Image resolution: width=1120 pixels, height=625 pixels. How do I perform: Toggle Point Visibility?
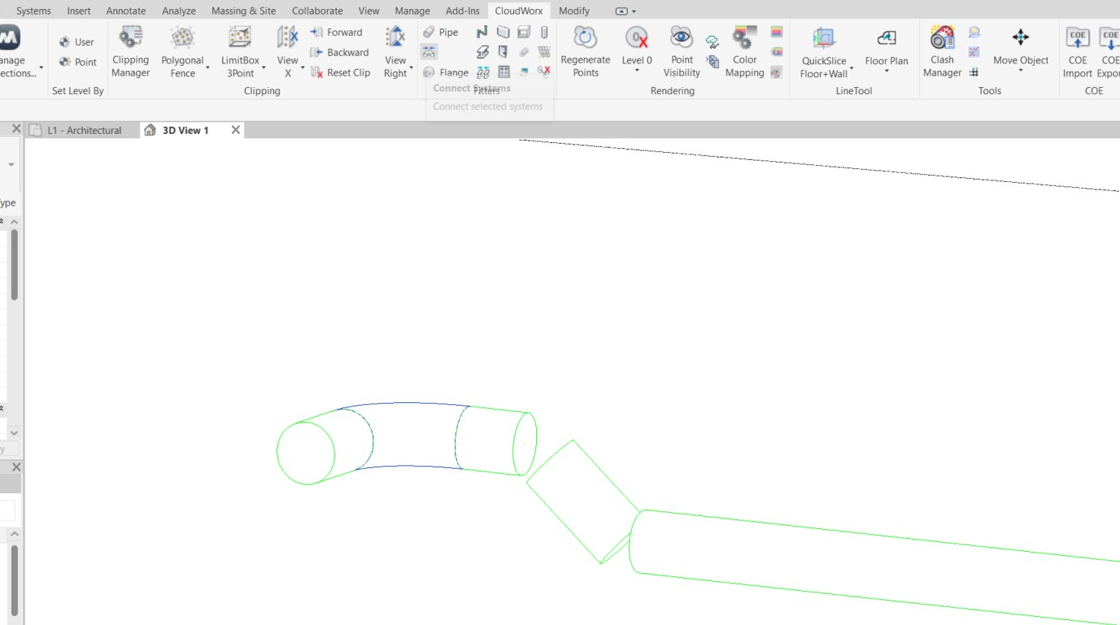(x=681, y=51)
